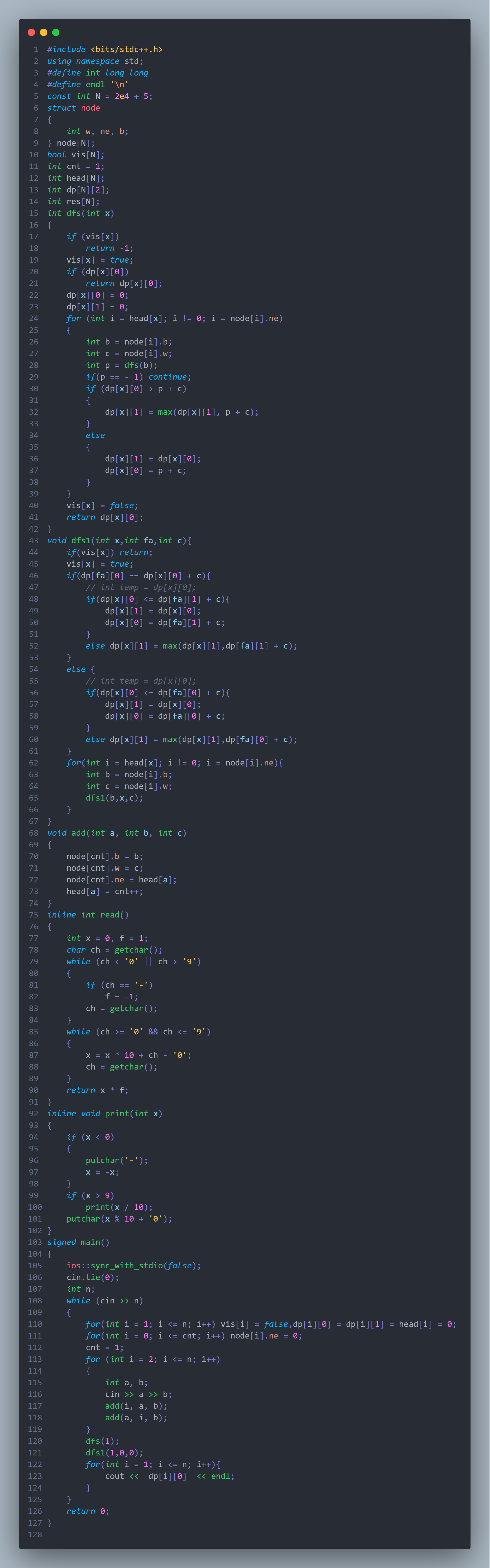Click the 'dfs1(b,x,c);' recursive call
This screenshot has width=490, height=1568.
(114, 798)
